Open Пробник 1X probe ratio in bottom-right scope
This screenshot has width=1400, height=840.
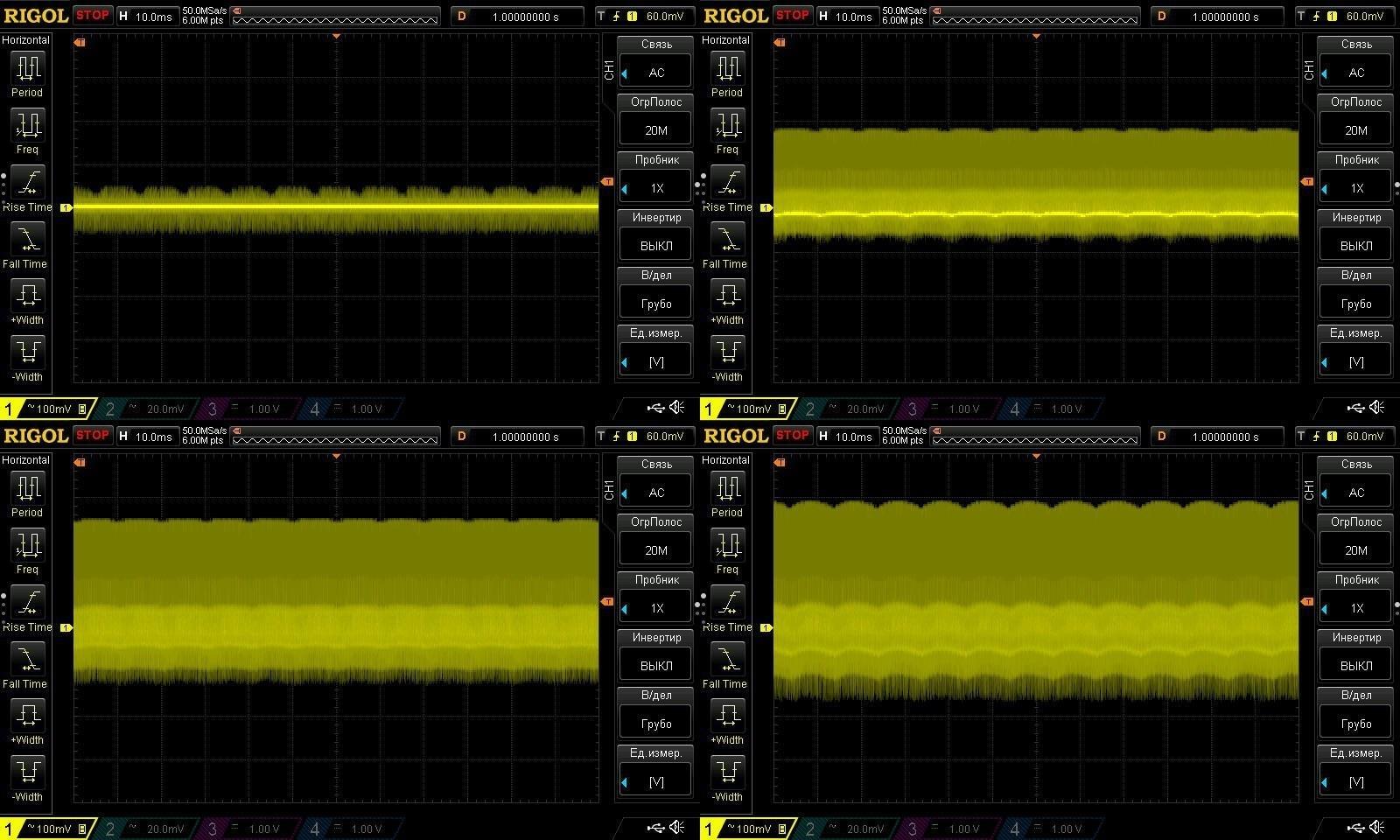[x=1355, y=607]
